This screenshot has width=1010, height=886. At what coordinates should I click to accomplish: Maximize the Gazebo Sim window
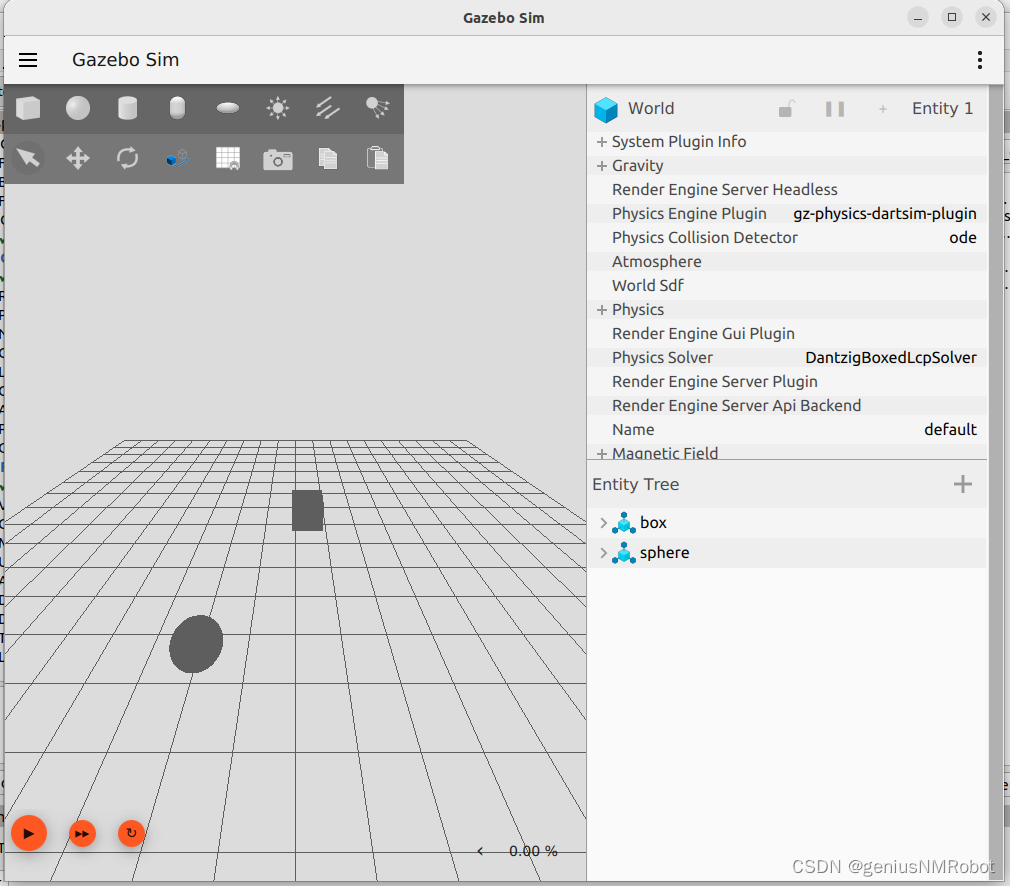pos(951,17)
